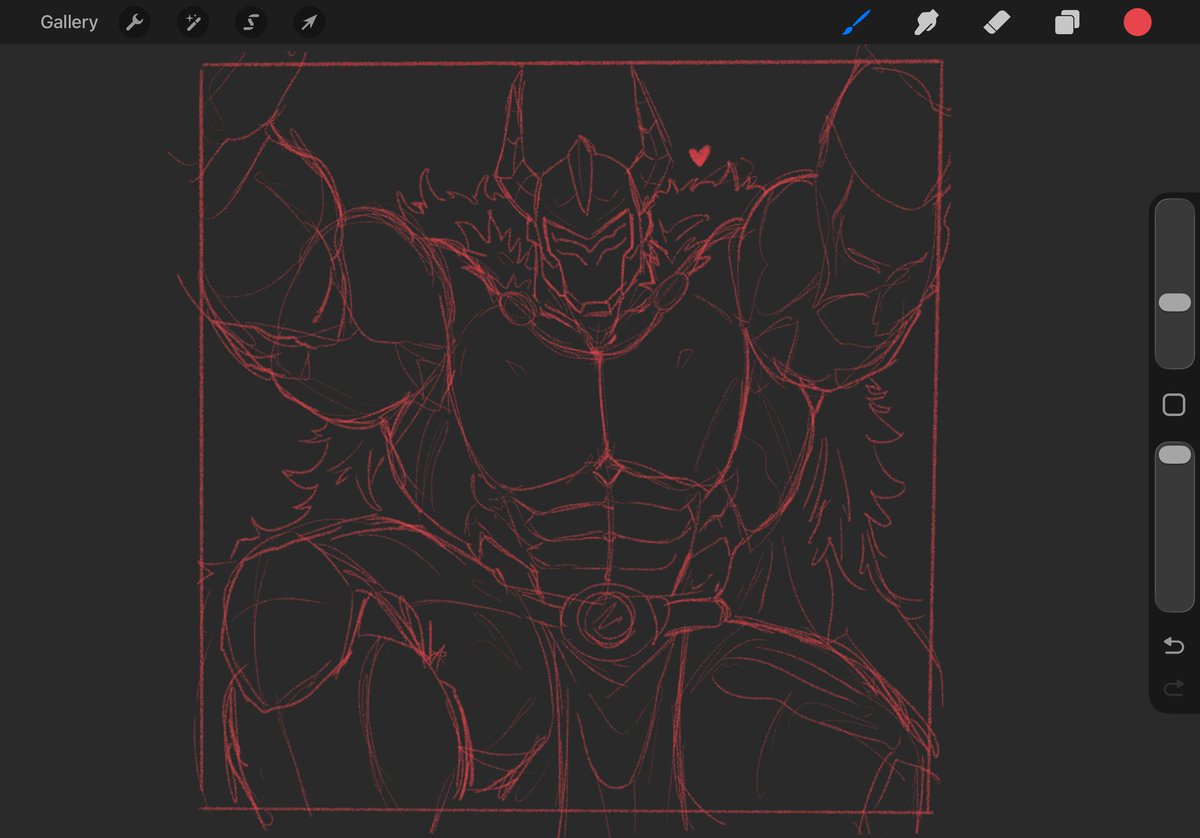
Task: Tap the square Modify button in sidebar
Action: pos(1174,405)
